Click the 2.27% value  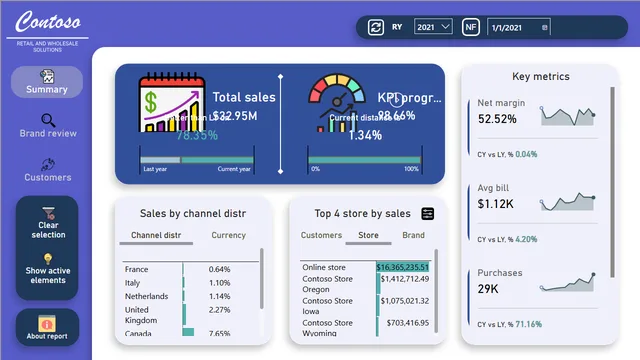(220, 310)
